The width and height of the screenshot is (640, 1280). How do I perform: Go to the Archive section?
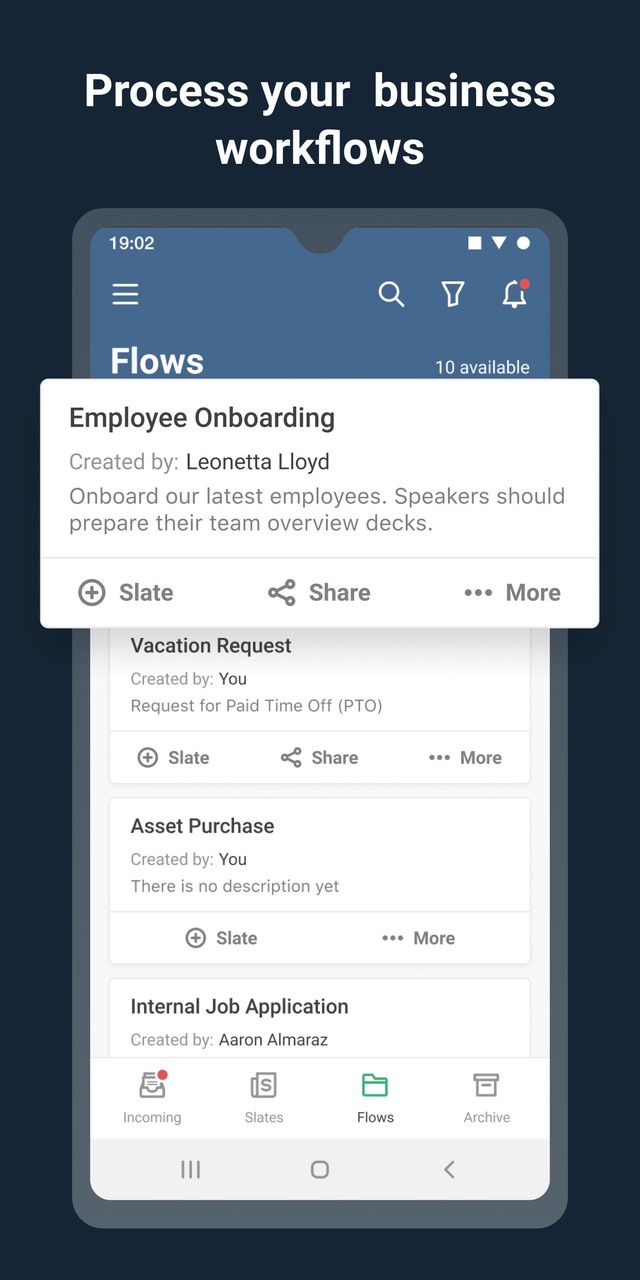coord(486,1097)
